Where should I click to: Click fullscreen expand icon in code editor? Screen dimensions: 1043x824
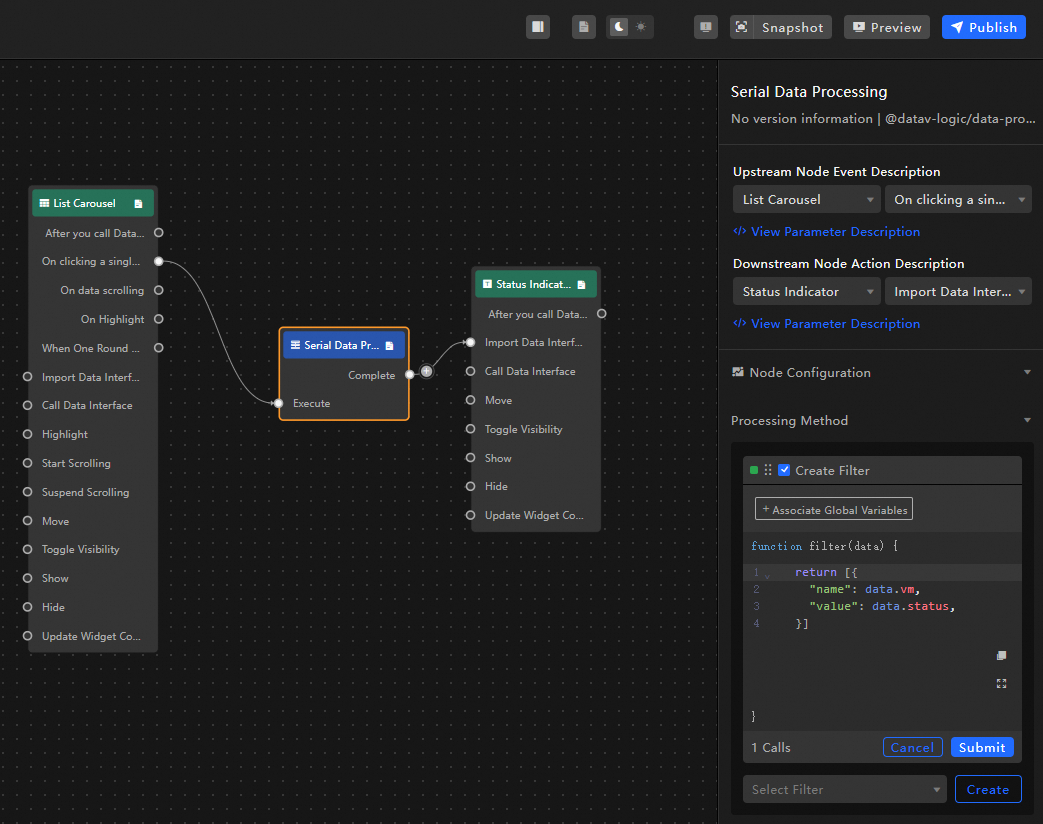tap(1001, 684)
